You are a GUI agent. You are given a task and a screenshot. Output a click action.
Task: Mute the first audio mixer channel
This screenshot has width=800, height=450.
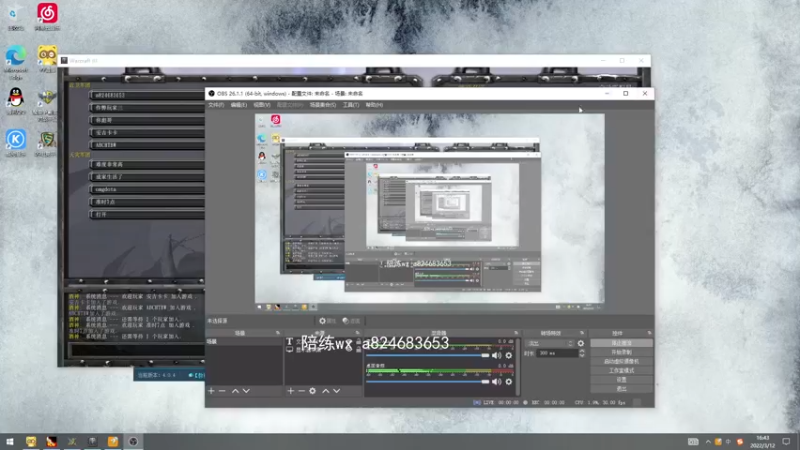click(x=496, y=356)
